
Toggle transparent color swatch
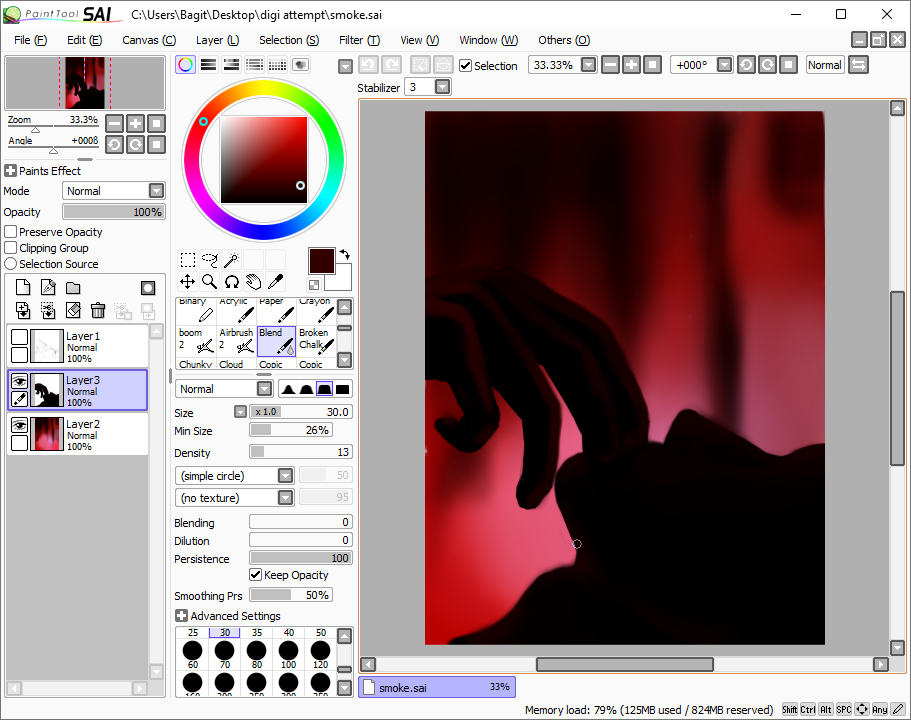pyautogui.click(x=314, y=285)
